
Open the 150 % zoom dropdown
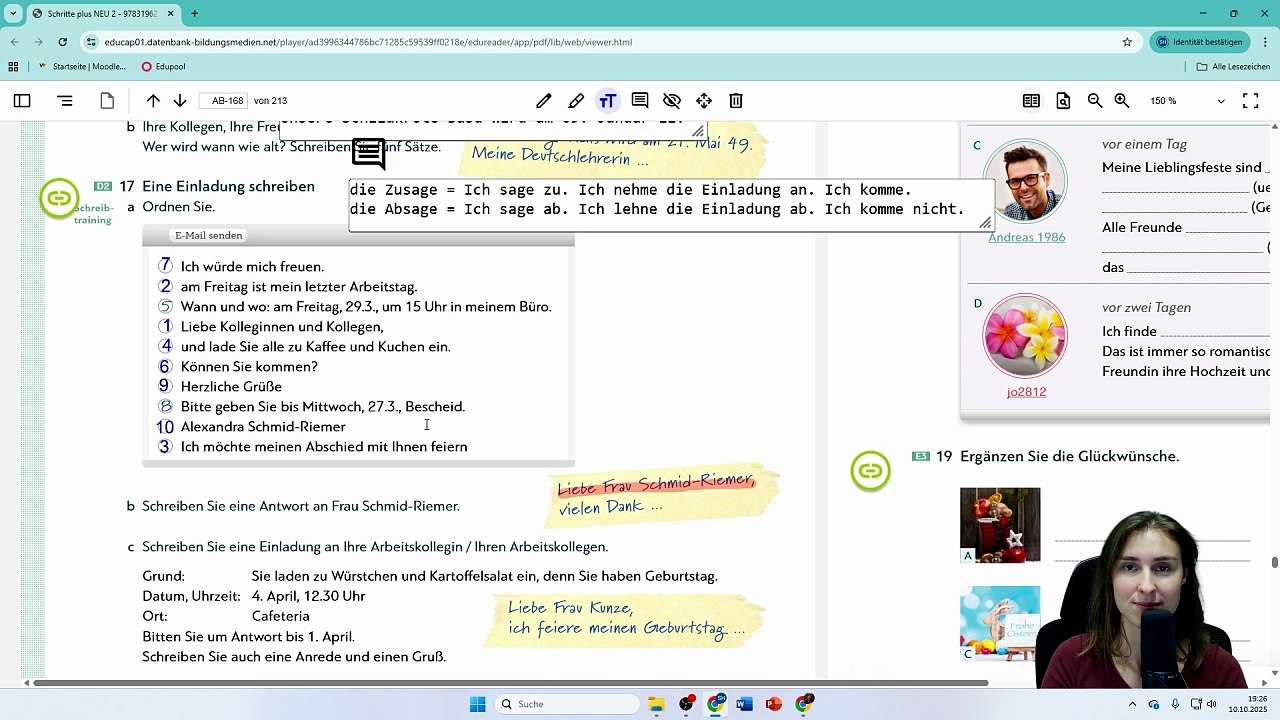point(1187,101)
